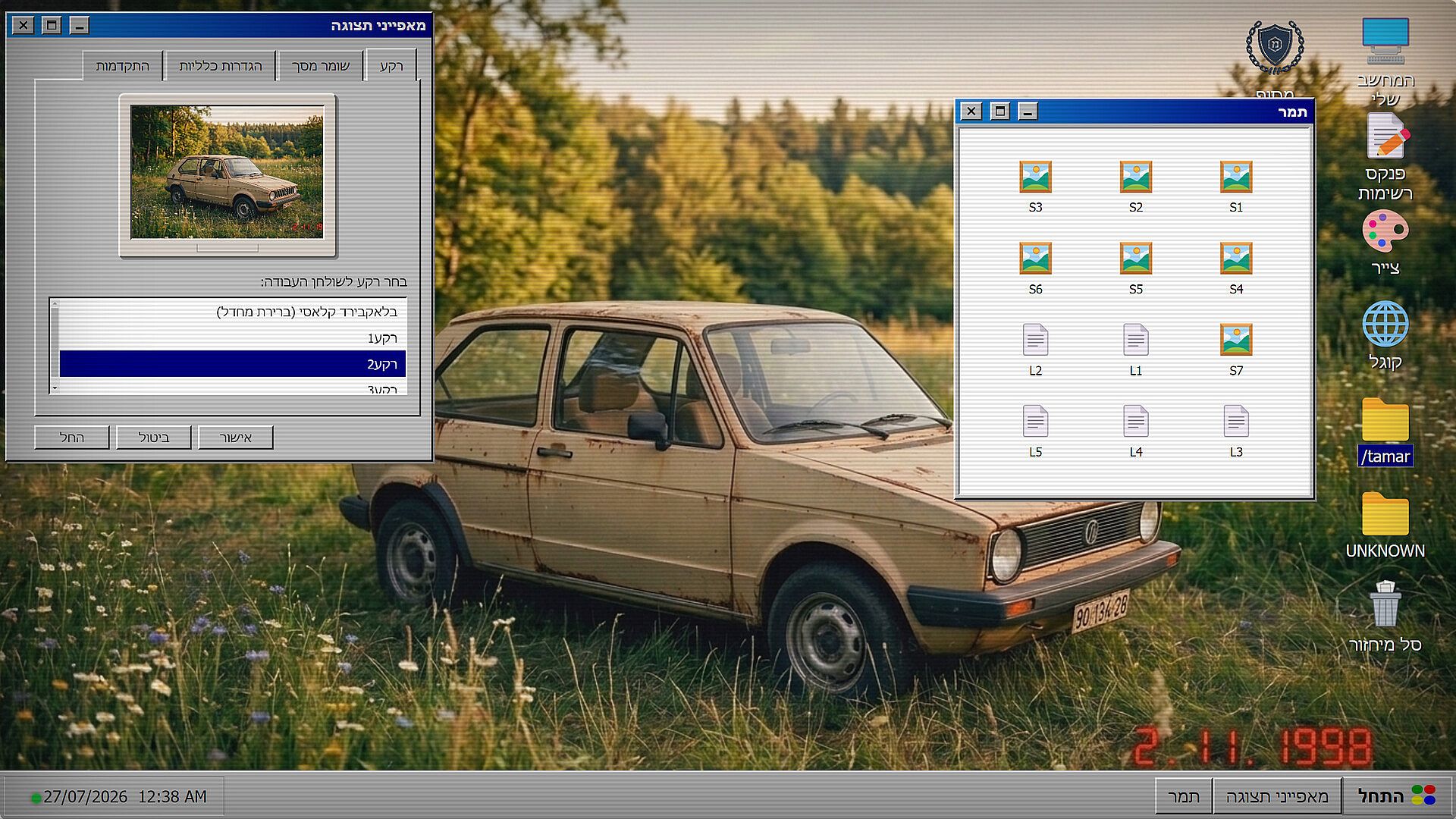Image resolution: width=1456 pixels, height=819 pixels.
Task: Click the background list scroll-down arrow
Action: click(x=55, y=389)
